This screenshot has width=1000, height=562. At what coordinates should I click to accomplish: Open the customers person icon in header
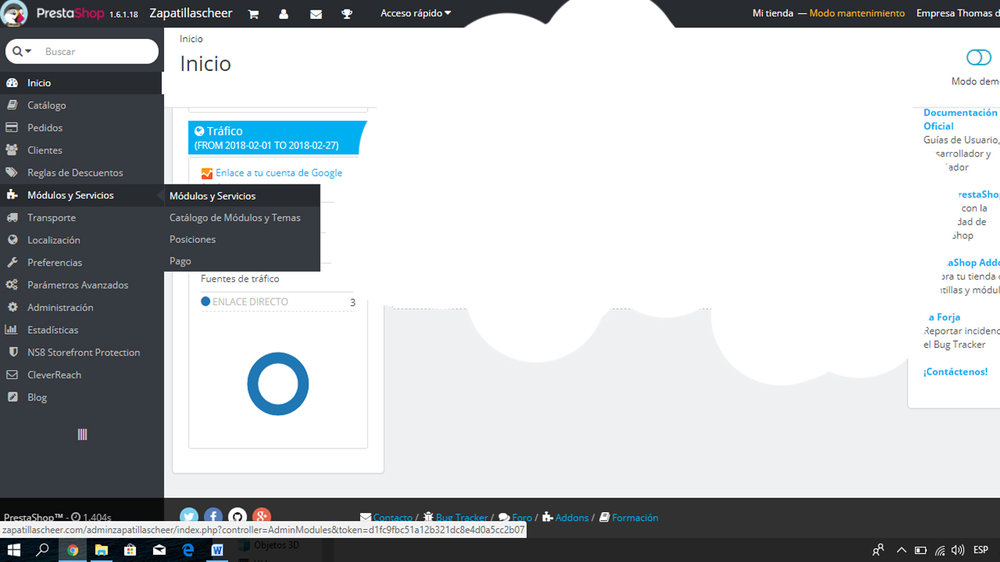coord(284,14)
